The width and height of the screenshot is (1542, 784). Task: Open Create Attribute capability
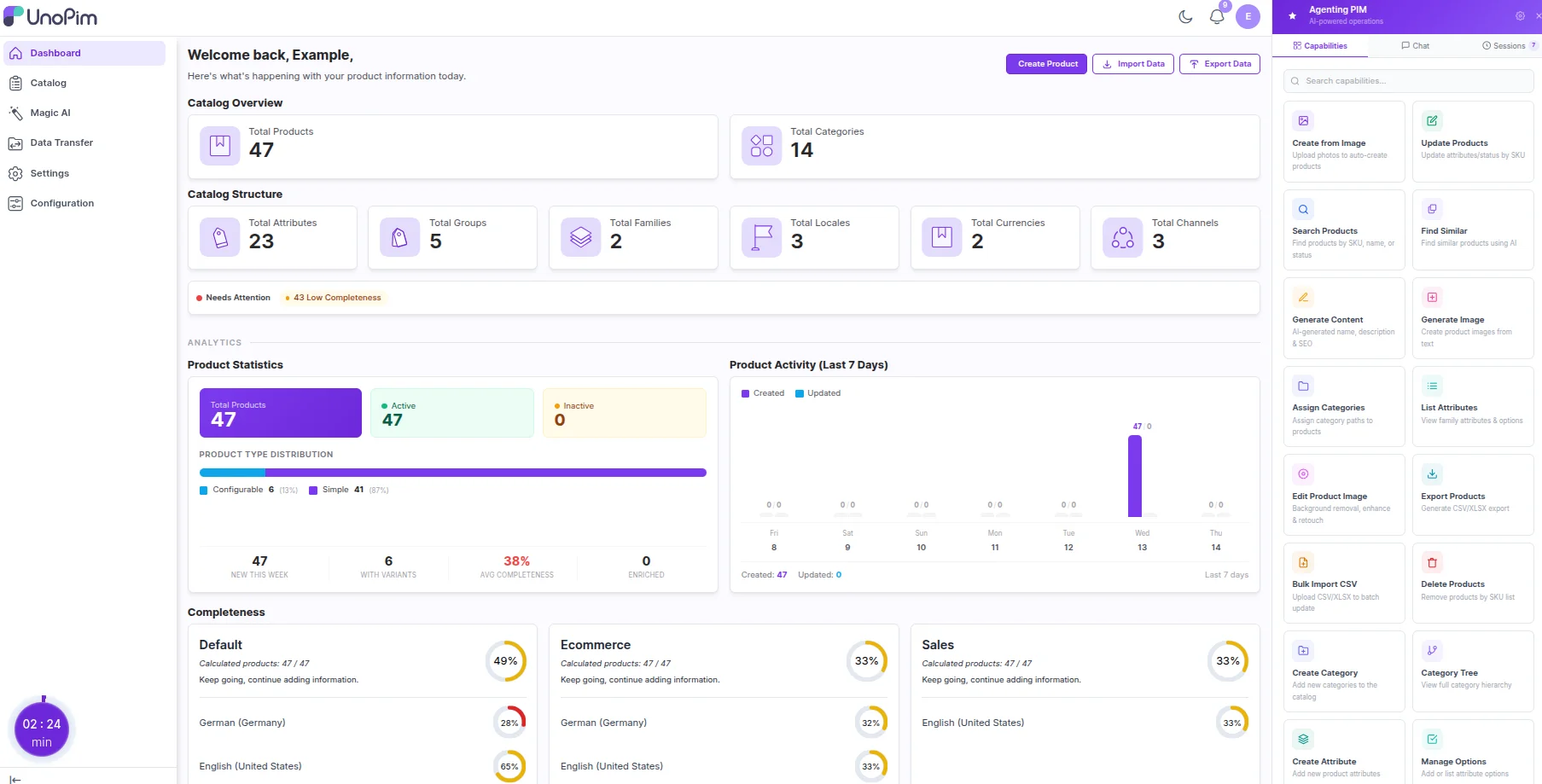[x=1343, y=752]
